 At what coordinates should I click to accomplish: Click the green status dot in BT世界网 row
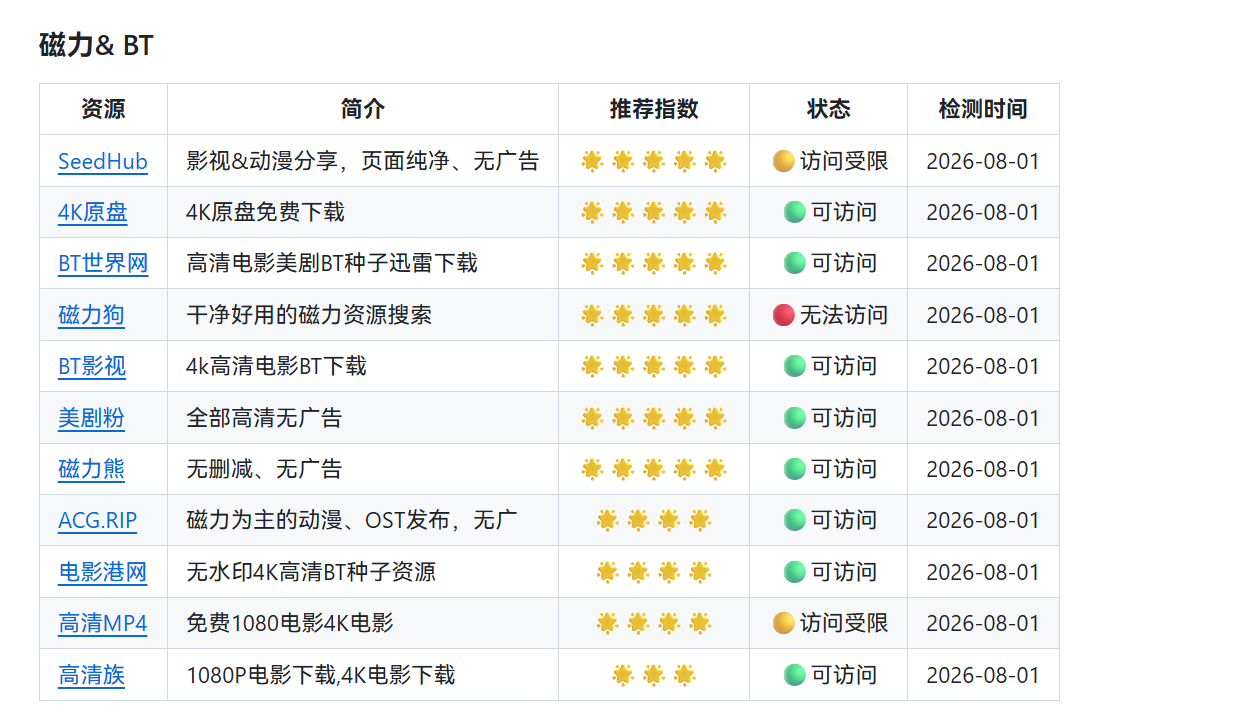[x=795, y=263]
